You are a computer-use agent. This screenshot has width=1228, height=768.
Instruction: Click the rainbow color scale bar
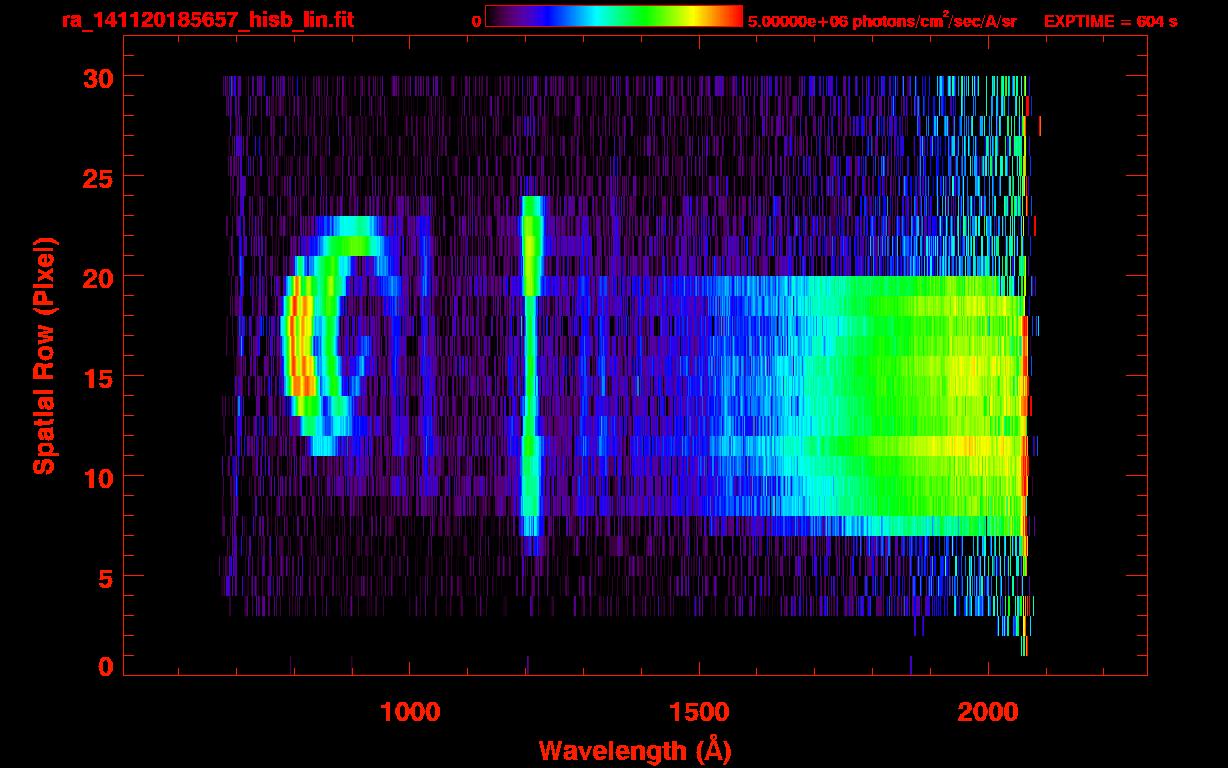point(614,16)
